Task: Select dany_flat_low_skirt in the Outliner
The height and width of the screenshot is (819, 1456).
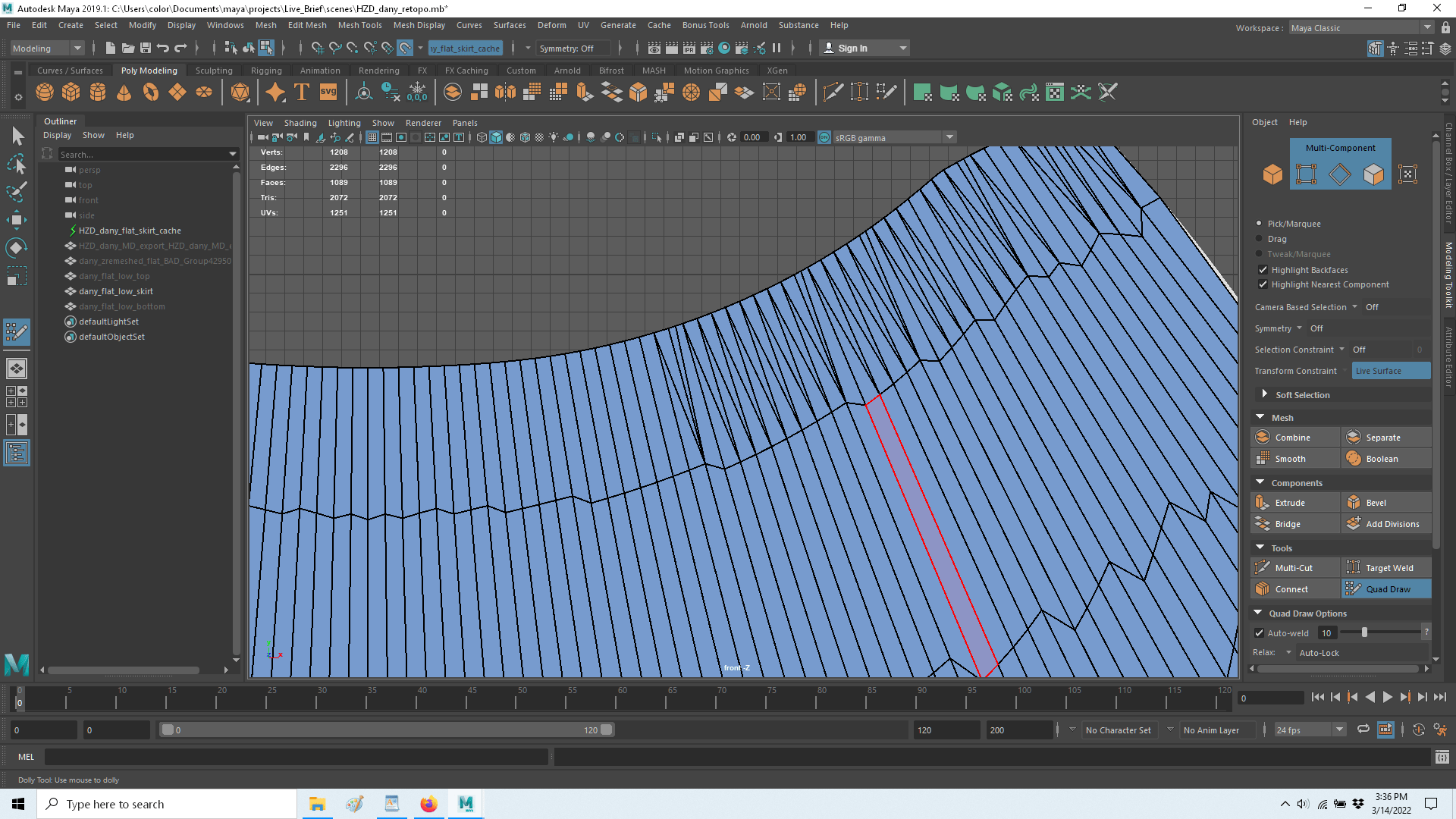Action: [x=116, y=291]
